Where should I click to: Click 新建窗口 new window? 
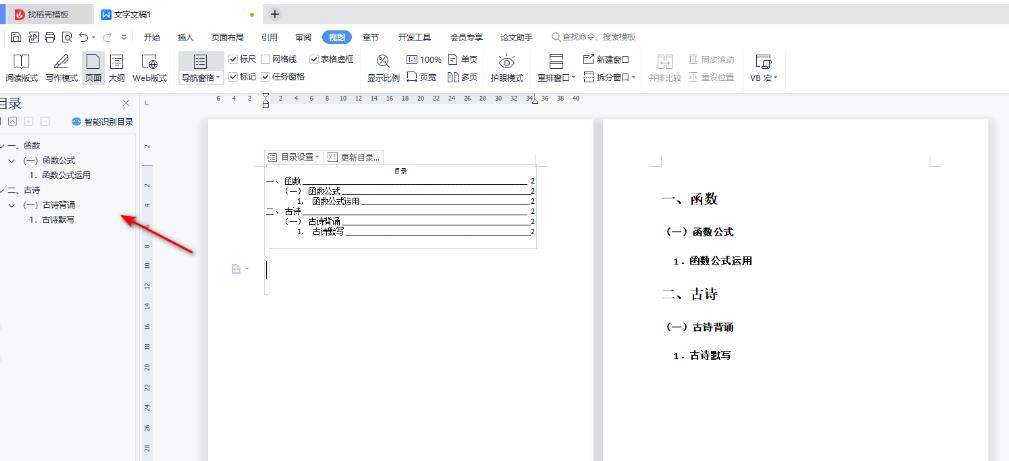coord(606,60)
